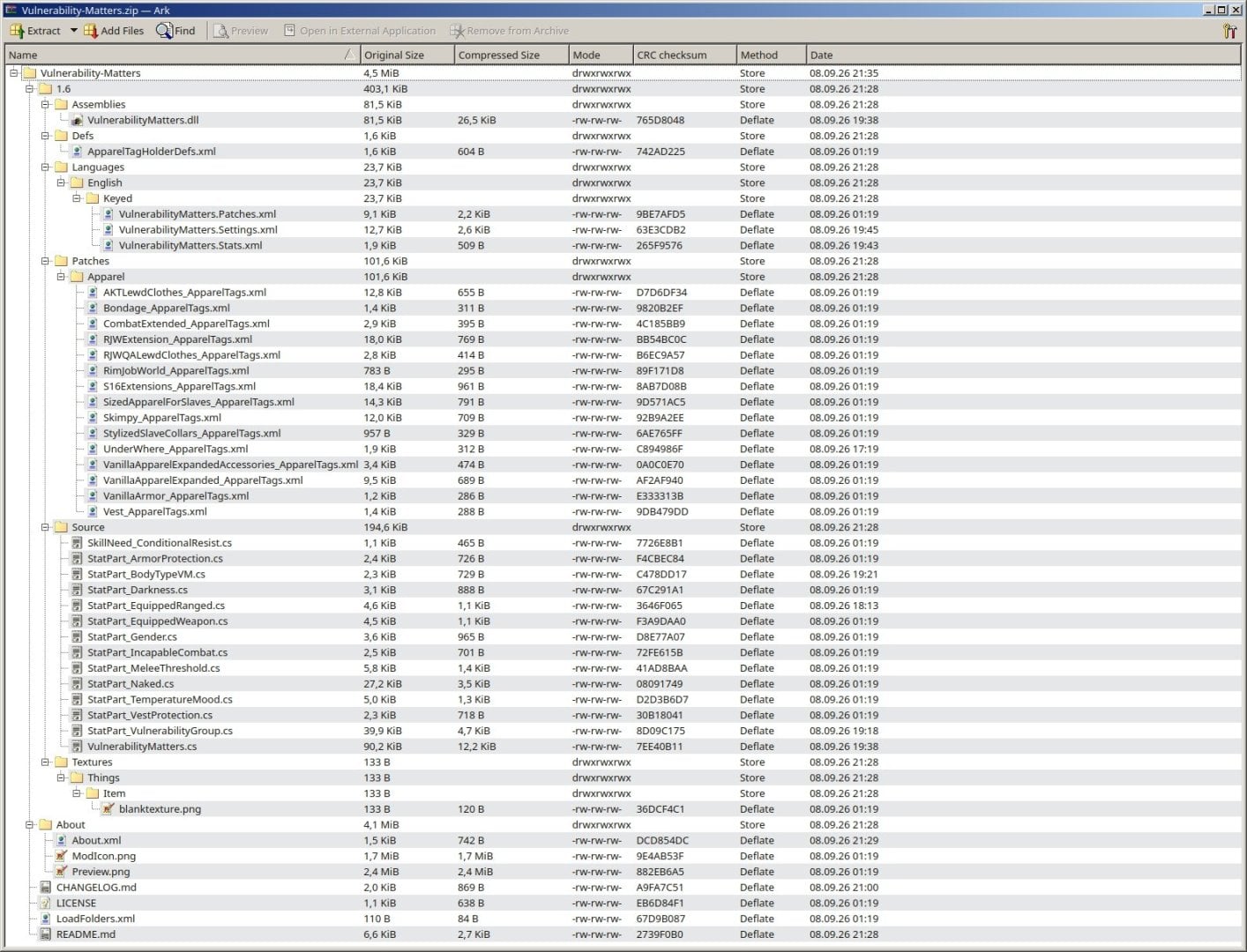The image size is (1247, 952).
Task: Select AKTLewdClothes_ApparelTags.xml icon
Action: pos(93,293)
